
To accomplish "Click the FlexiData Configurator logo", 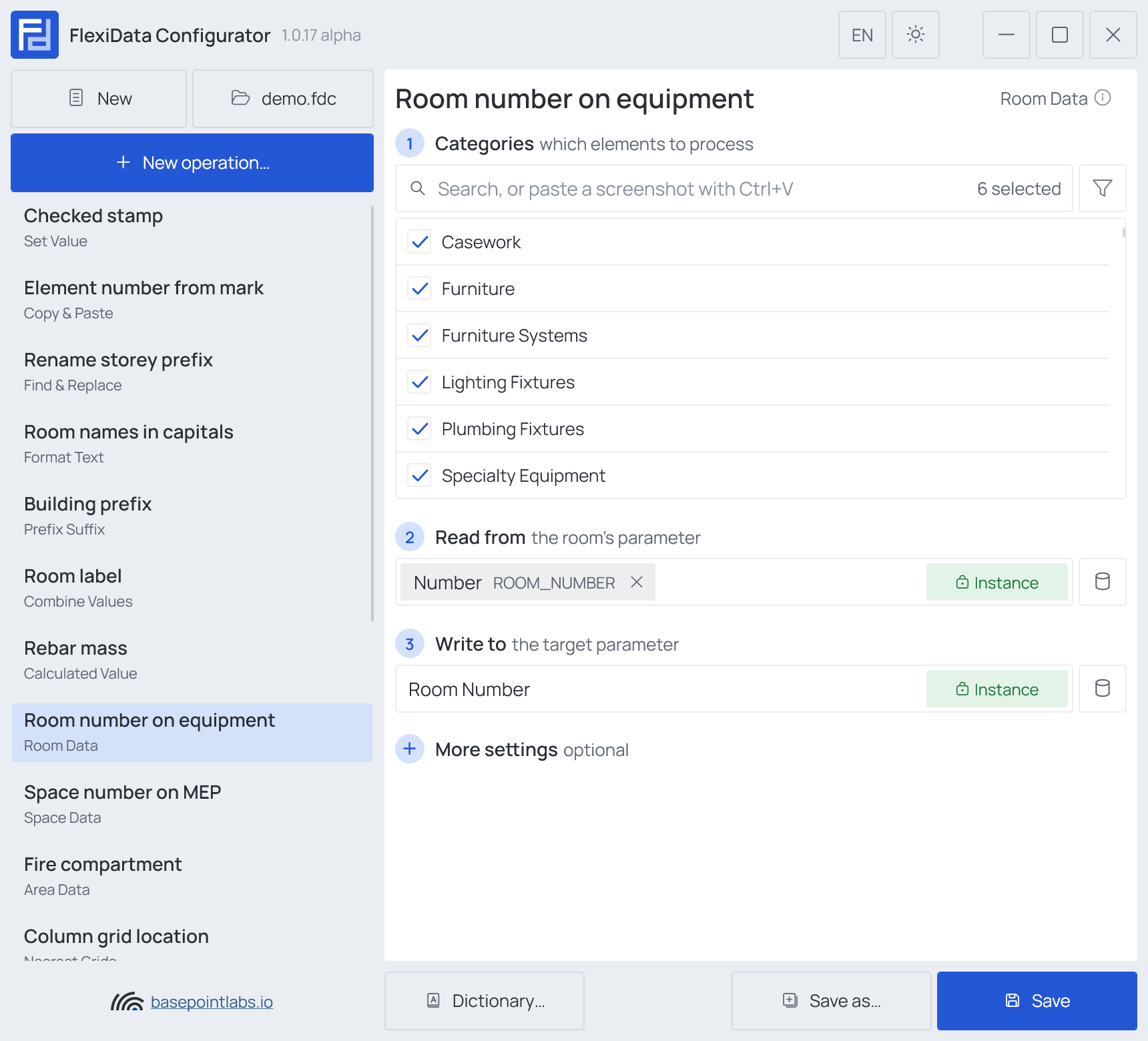I will pyautogui.click(x=35, y=35).
